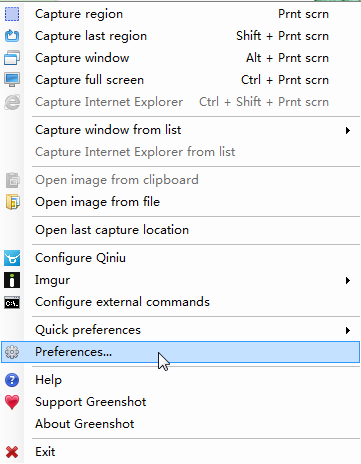The width and height of the screenshot is (361, 464).
Task: Choose Open image from clipboard
Action: pos(180,180)
